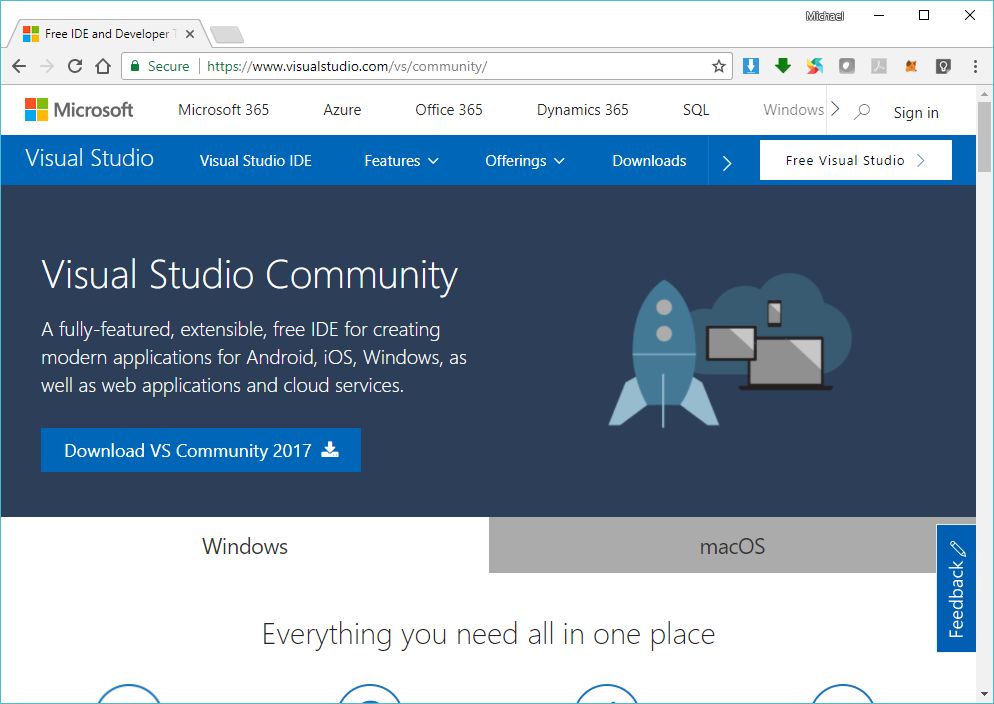Click the Michael profile button
The width and height of the screenshot is (994, 704).
[x=824, y=16]
